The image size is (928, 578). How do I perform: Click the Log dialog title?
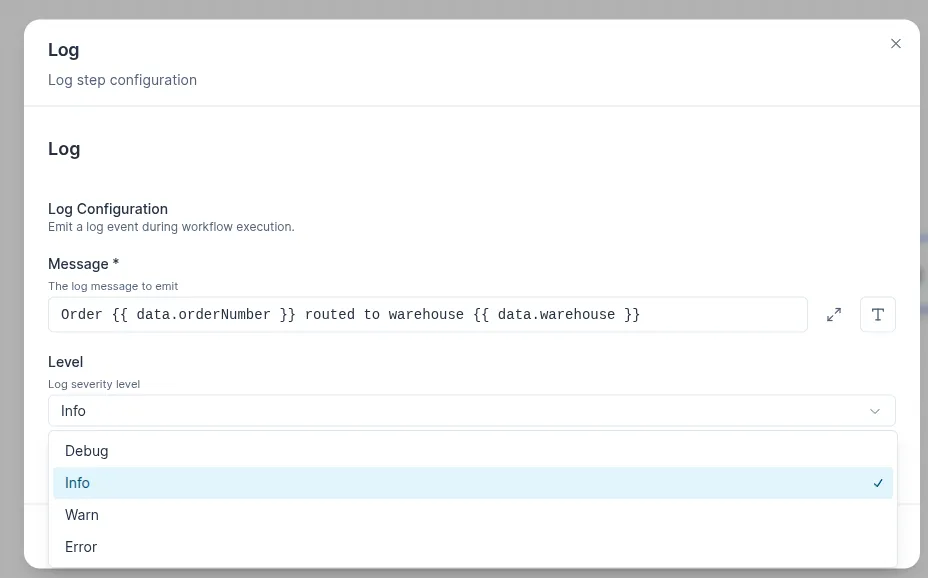(x=63, y=49)
